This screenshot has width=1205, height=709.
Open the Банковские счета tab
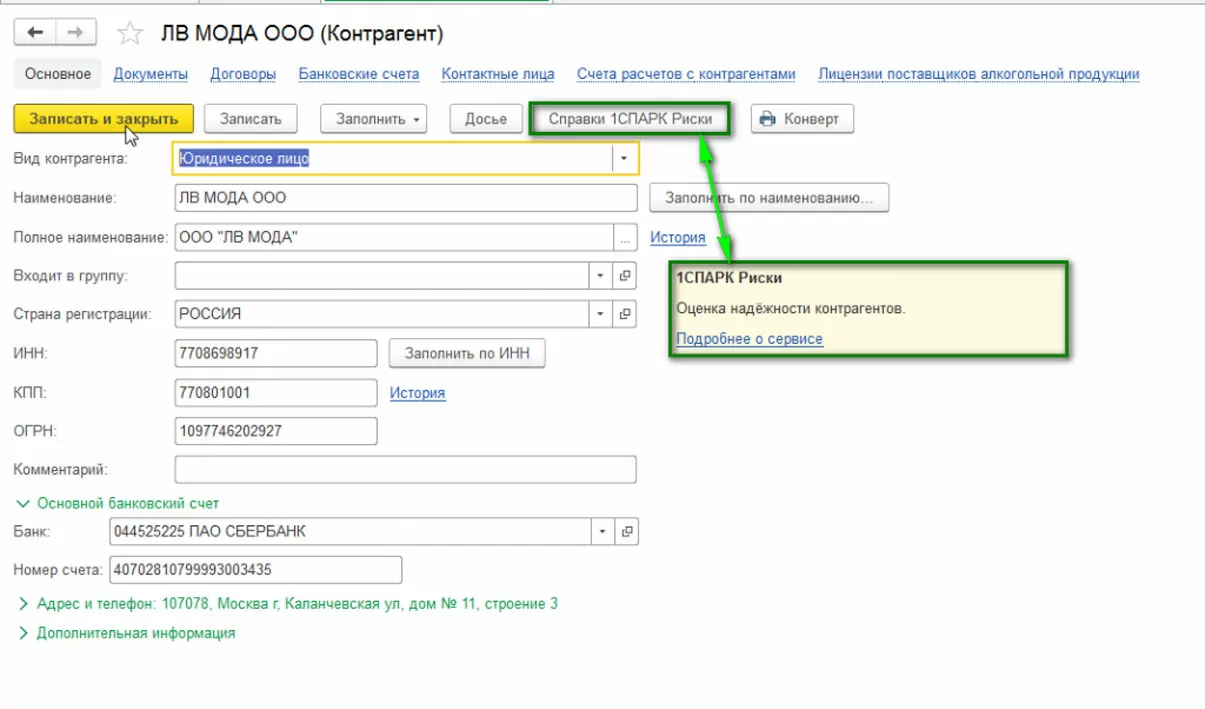pos(359,74)
